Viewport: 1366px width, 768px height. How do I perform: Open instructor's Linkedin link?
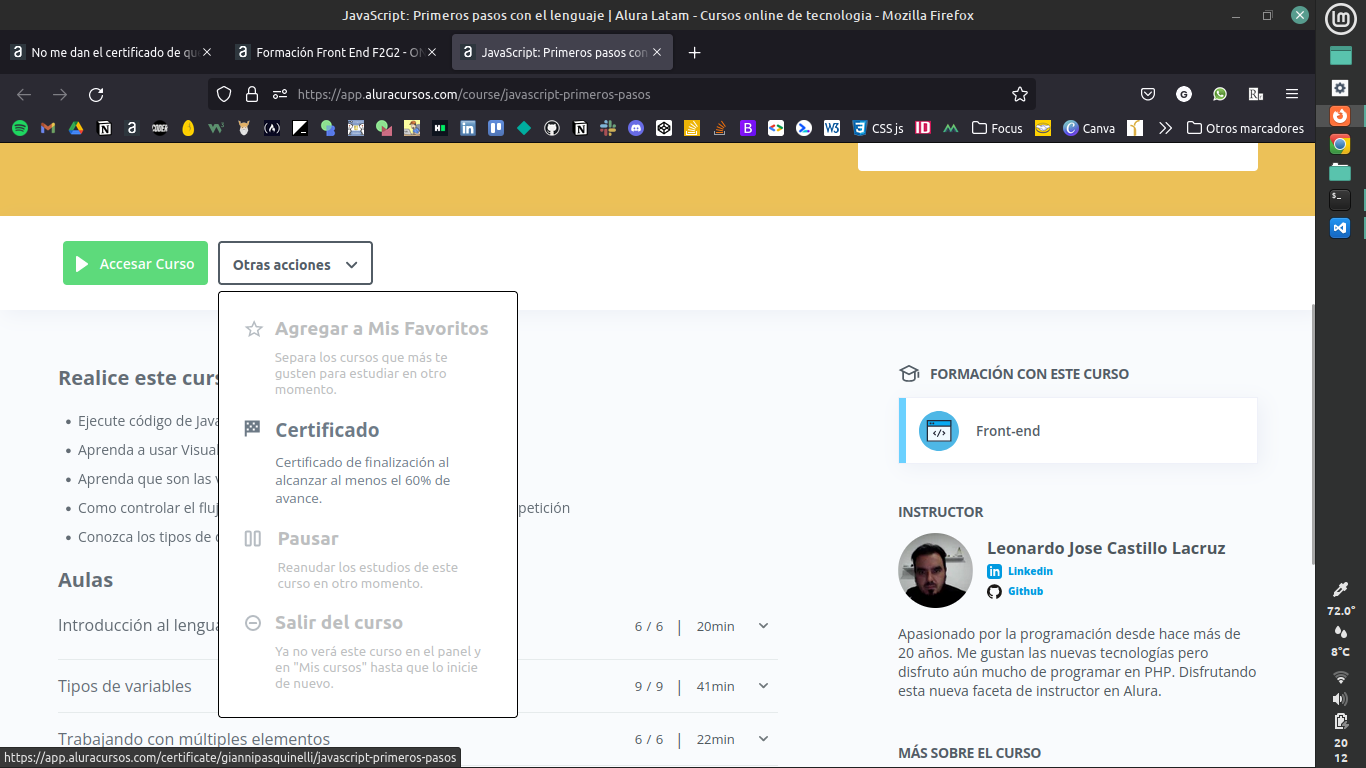click(x=1030, y=571)
